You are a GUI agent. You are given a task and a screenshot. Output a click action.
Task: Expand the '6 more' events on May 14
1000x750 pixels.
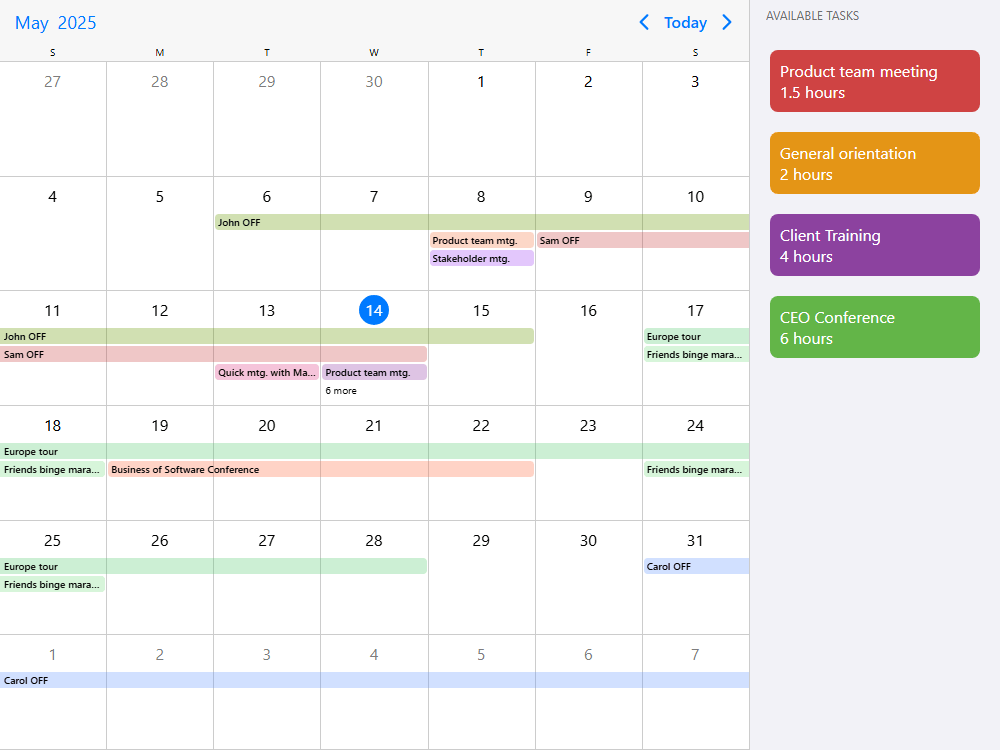click(341, 390)
